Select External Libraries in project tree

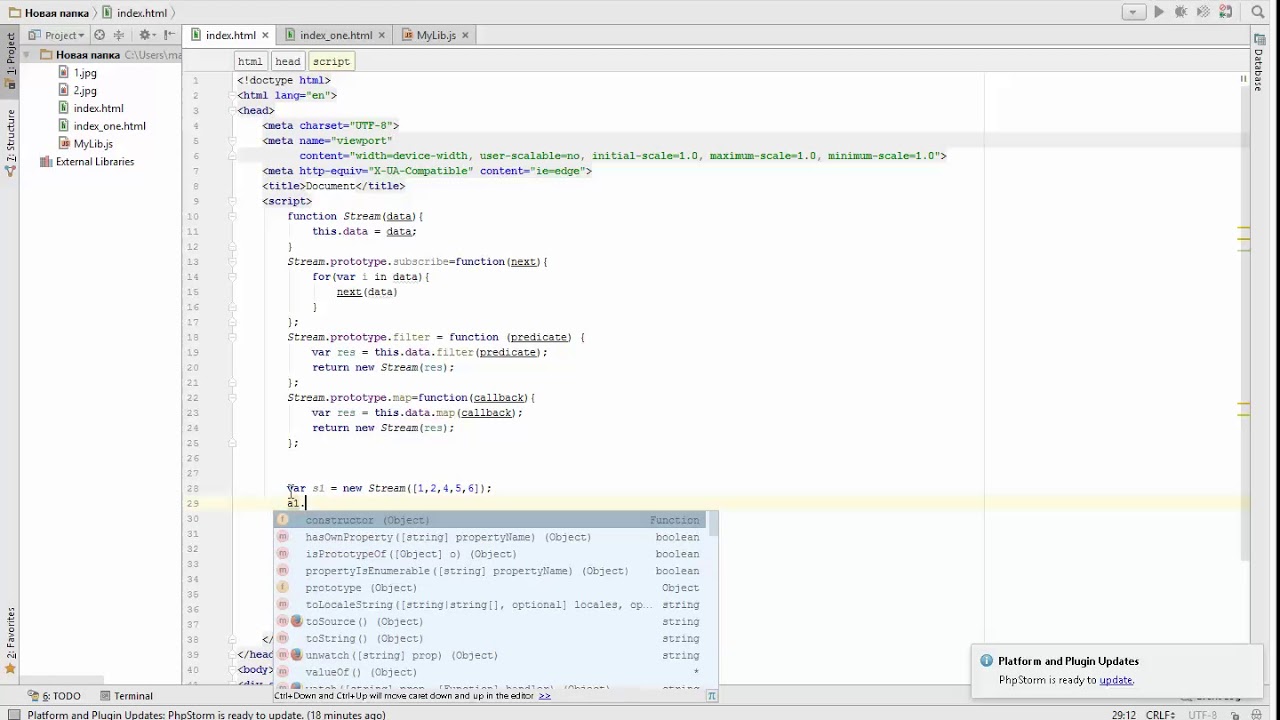[94, 162]
